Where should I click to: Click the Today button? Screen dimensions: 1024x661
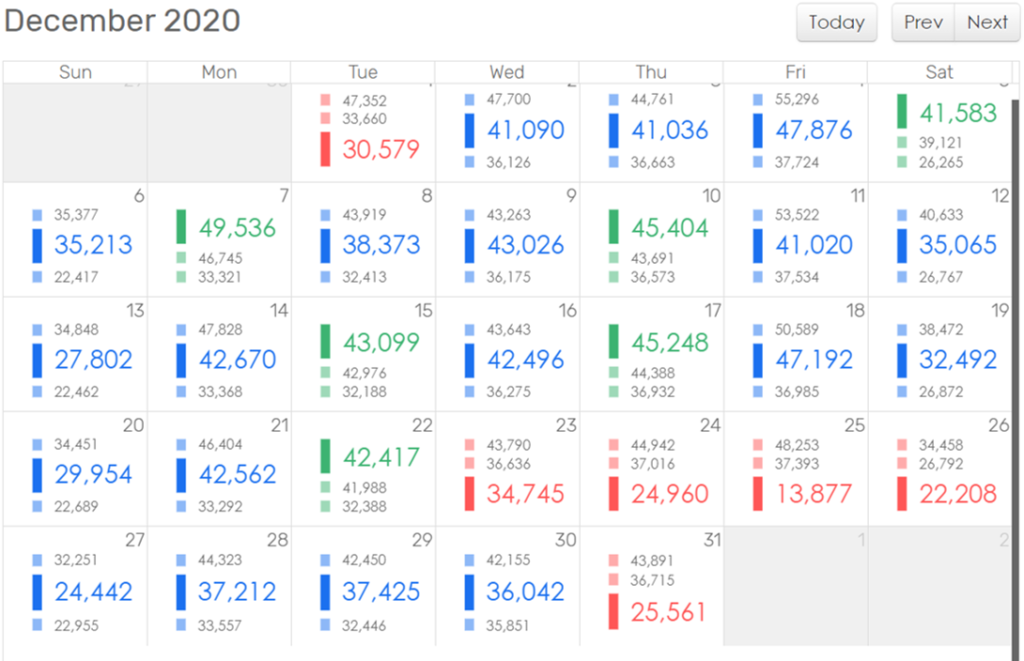click(x=836, y=23)
